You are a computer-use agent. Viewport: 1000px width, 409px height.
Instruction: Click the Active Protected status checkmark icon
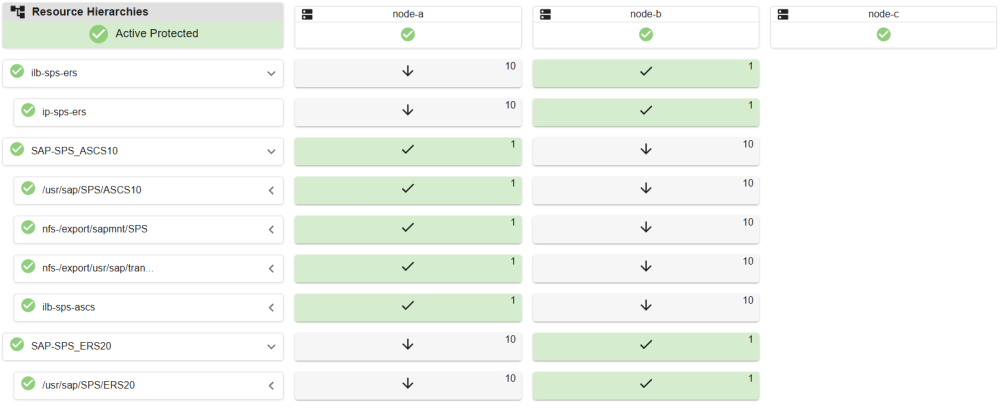[99, 34]
